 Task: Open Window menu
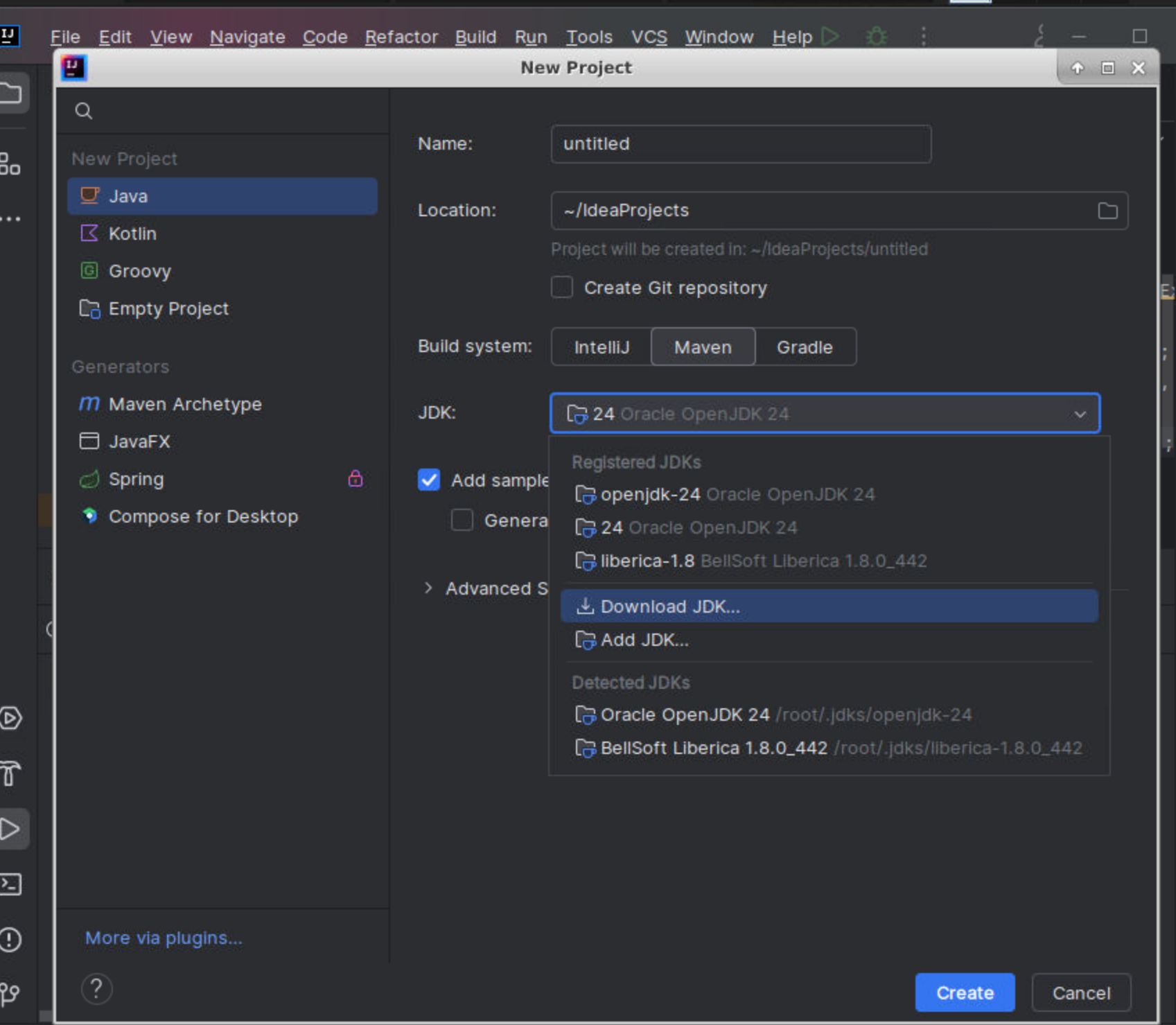(x=719, y=37)
